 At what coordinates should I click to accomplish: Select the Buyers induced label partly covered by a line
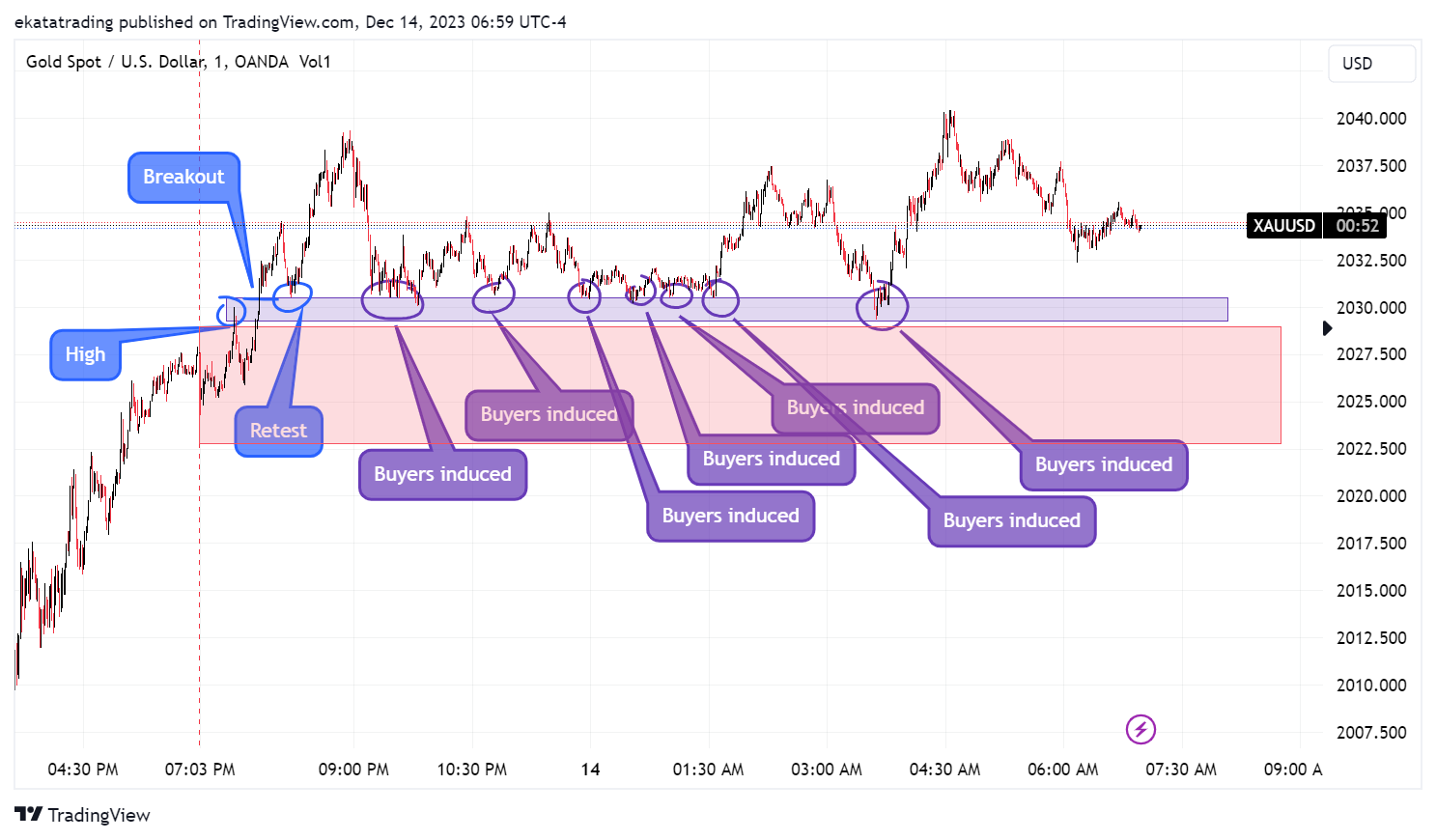click(856, 408)
